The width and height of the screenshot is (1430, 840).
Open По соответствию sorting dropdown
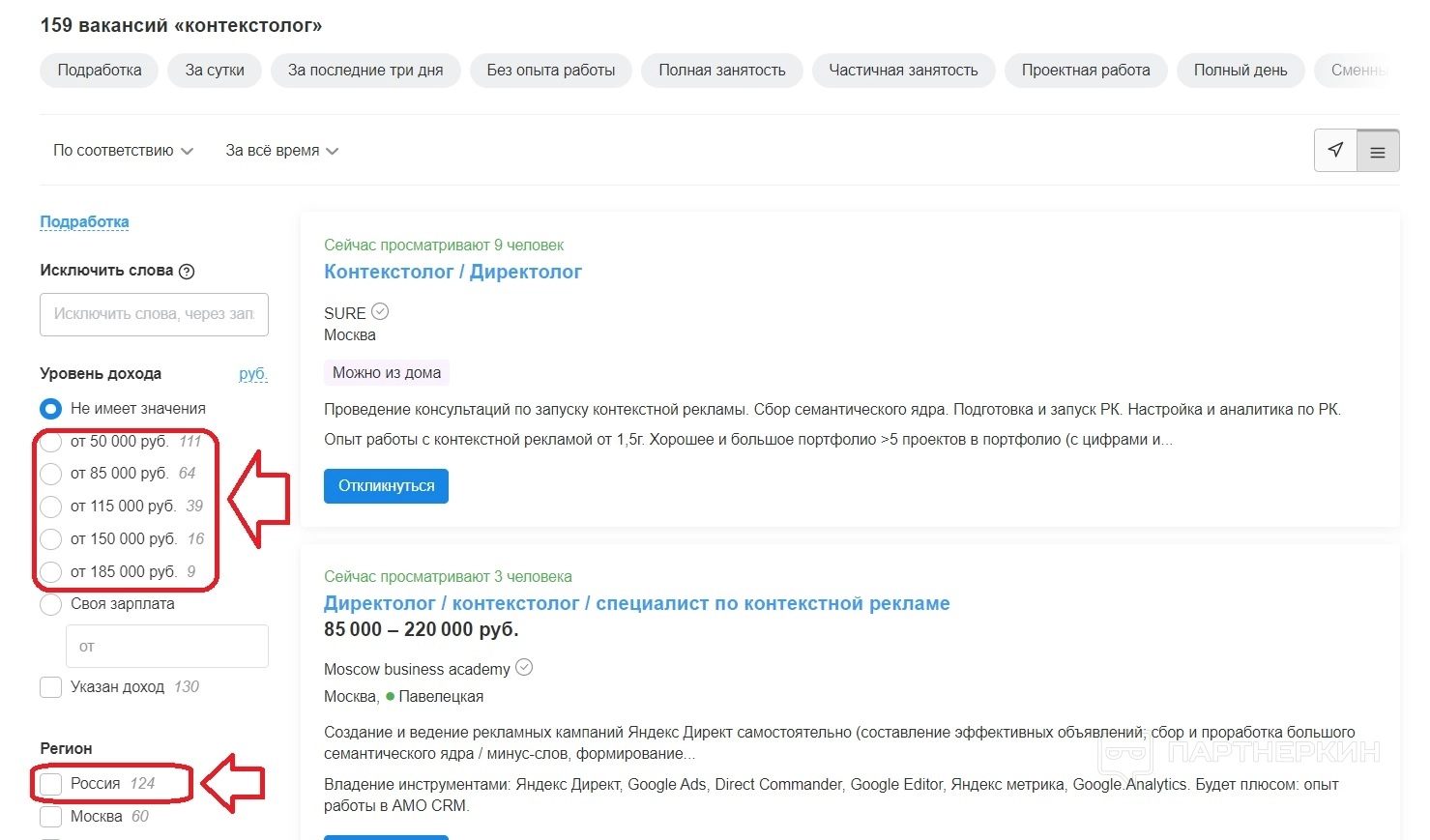click(x=123, y=151)
